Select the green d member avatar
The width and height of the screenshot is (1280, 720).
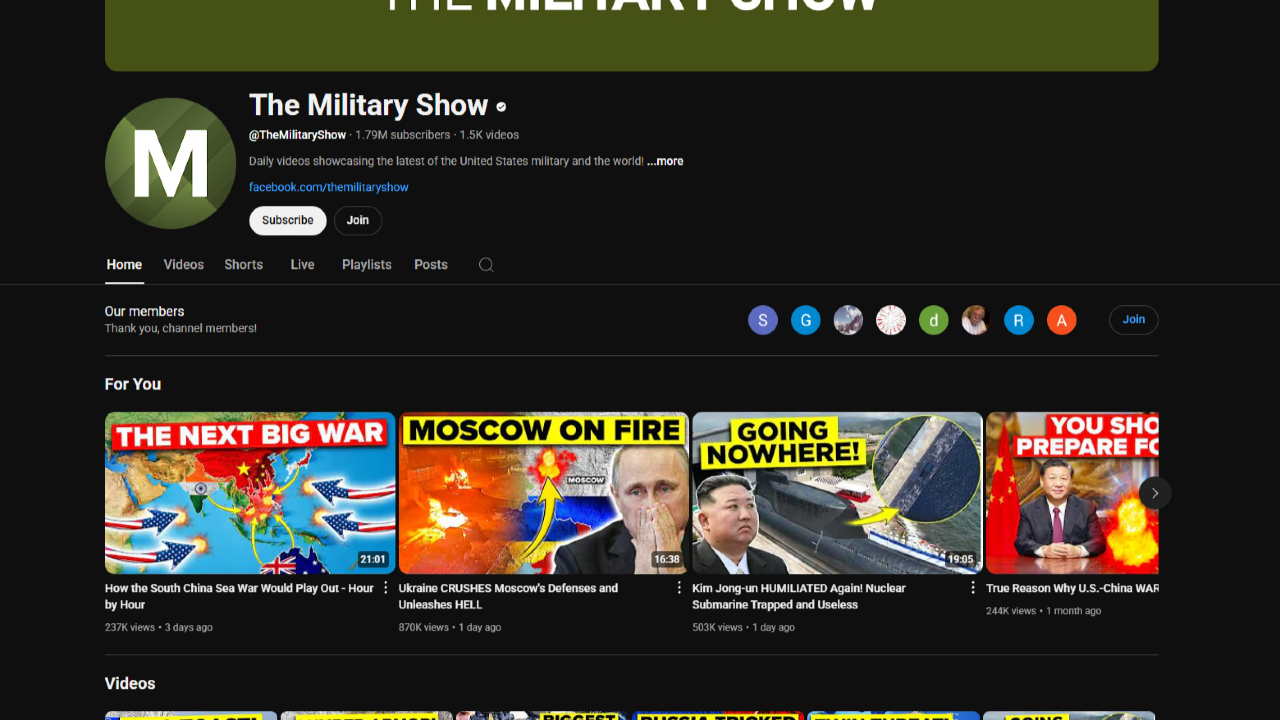point(933,319)
